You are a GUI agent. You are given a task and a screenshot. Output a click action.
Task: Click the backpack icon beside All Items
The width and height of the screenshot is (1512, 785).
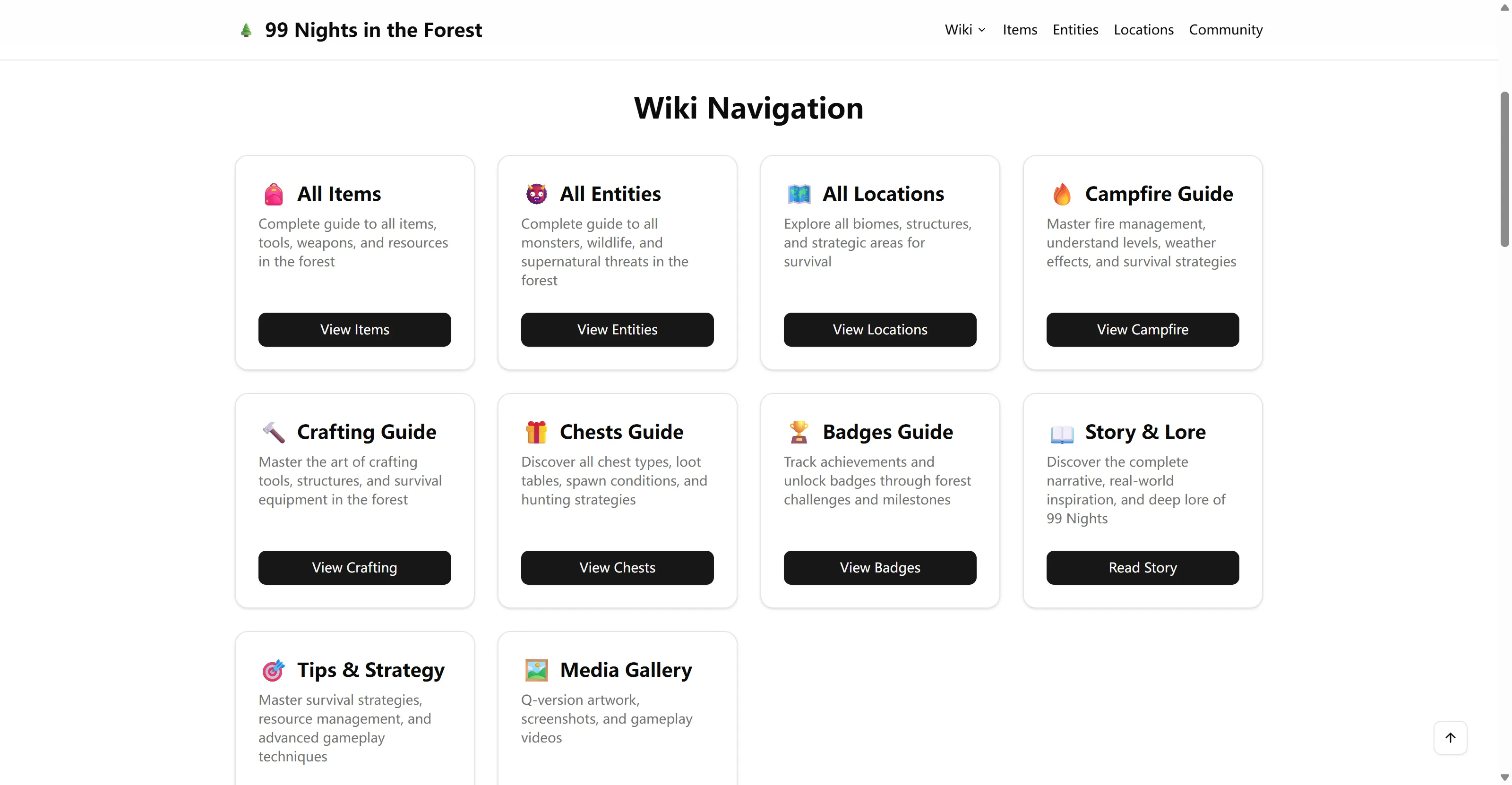[x=274, y=194]
